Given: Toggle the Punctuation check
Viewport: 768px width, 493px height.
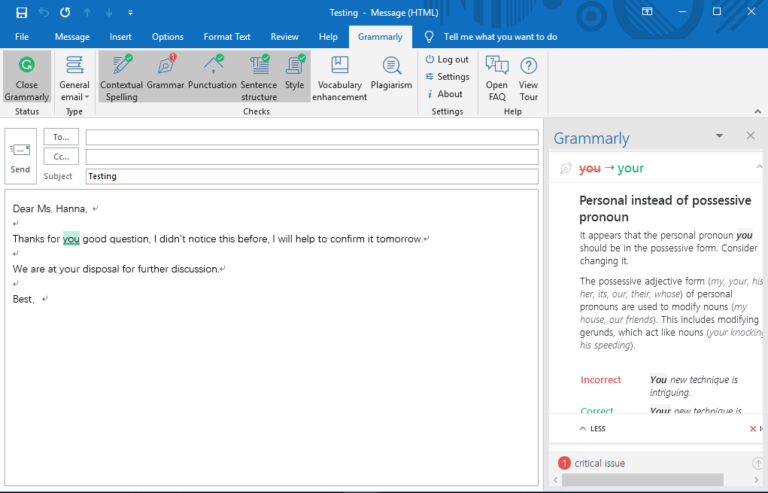Looking at the screenshot, I should tap(212, 72).
